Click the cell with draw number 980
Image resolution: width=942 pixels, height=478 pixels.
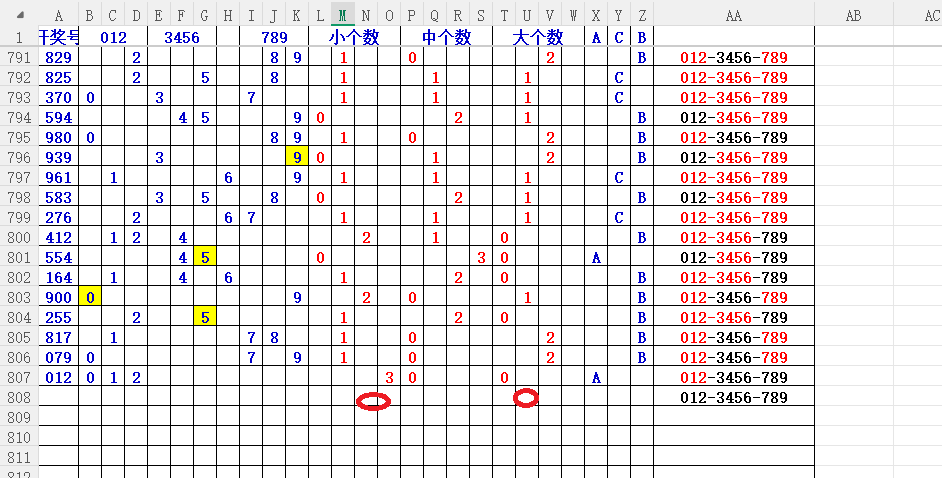tap(58, 138)
